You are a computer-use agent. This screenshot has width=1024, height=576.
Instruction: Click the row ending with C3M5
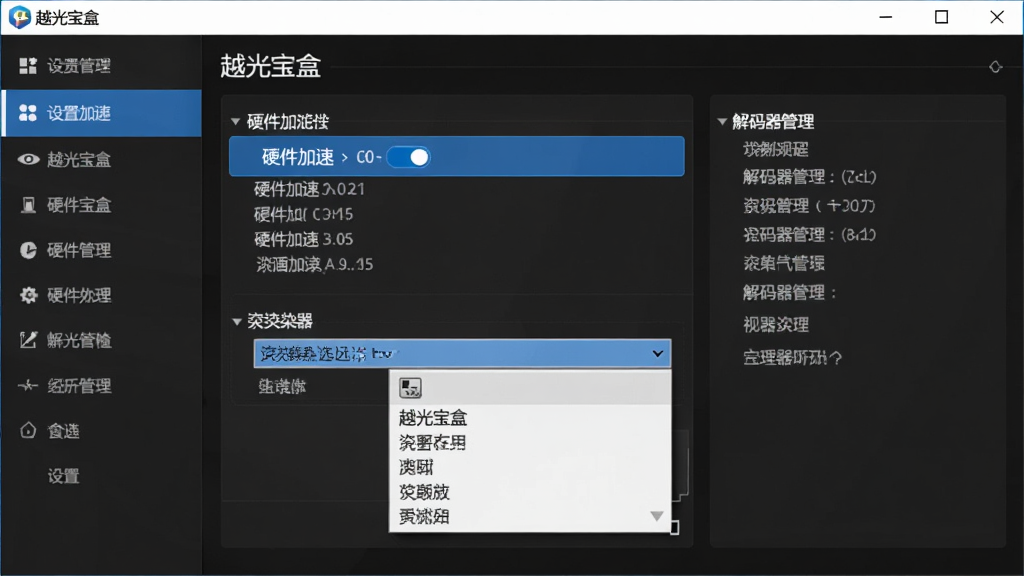pos(303,214)
